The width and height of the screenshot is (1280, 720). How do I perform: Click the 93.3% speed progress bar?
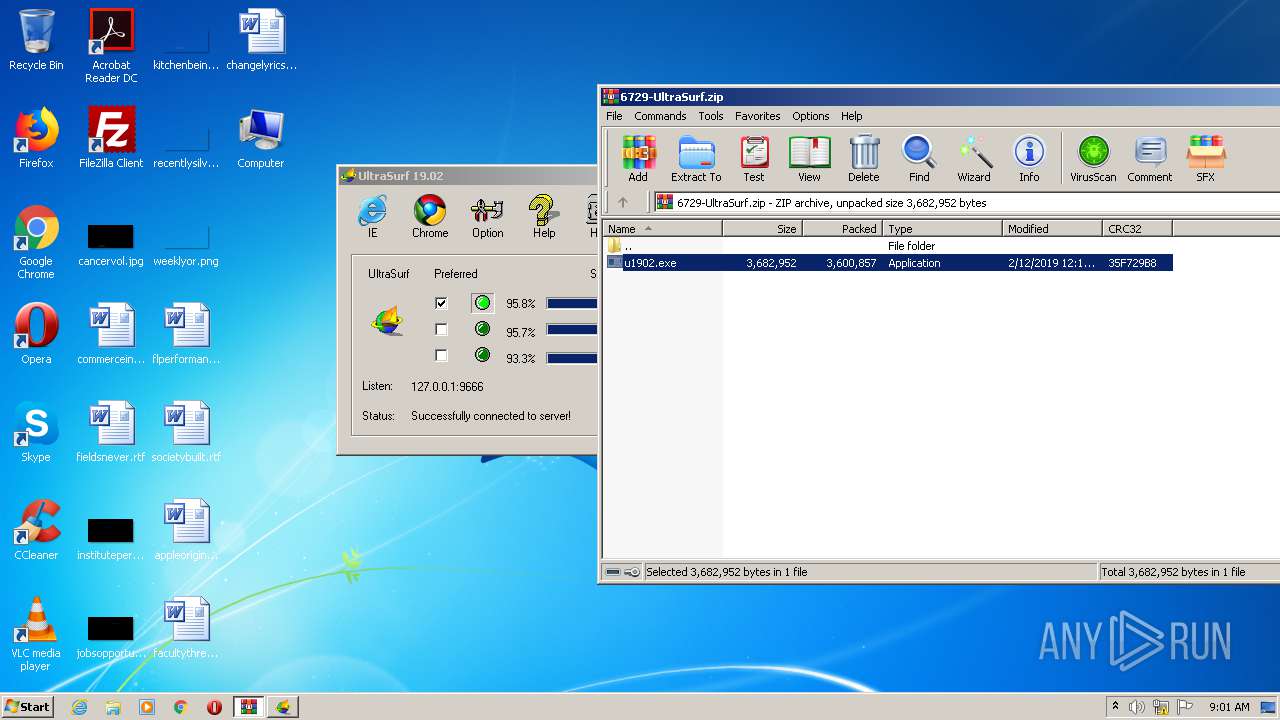click(572, 357)
